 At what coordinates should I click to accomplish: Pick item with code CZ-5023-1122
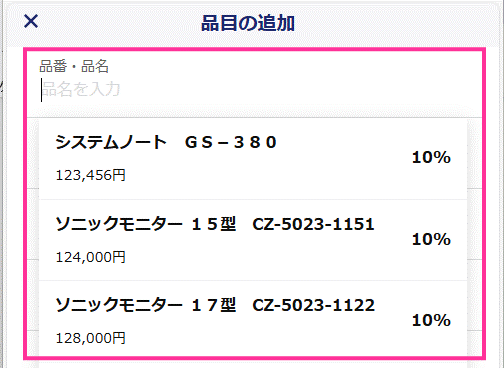point(313,305)
